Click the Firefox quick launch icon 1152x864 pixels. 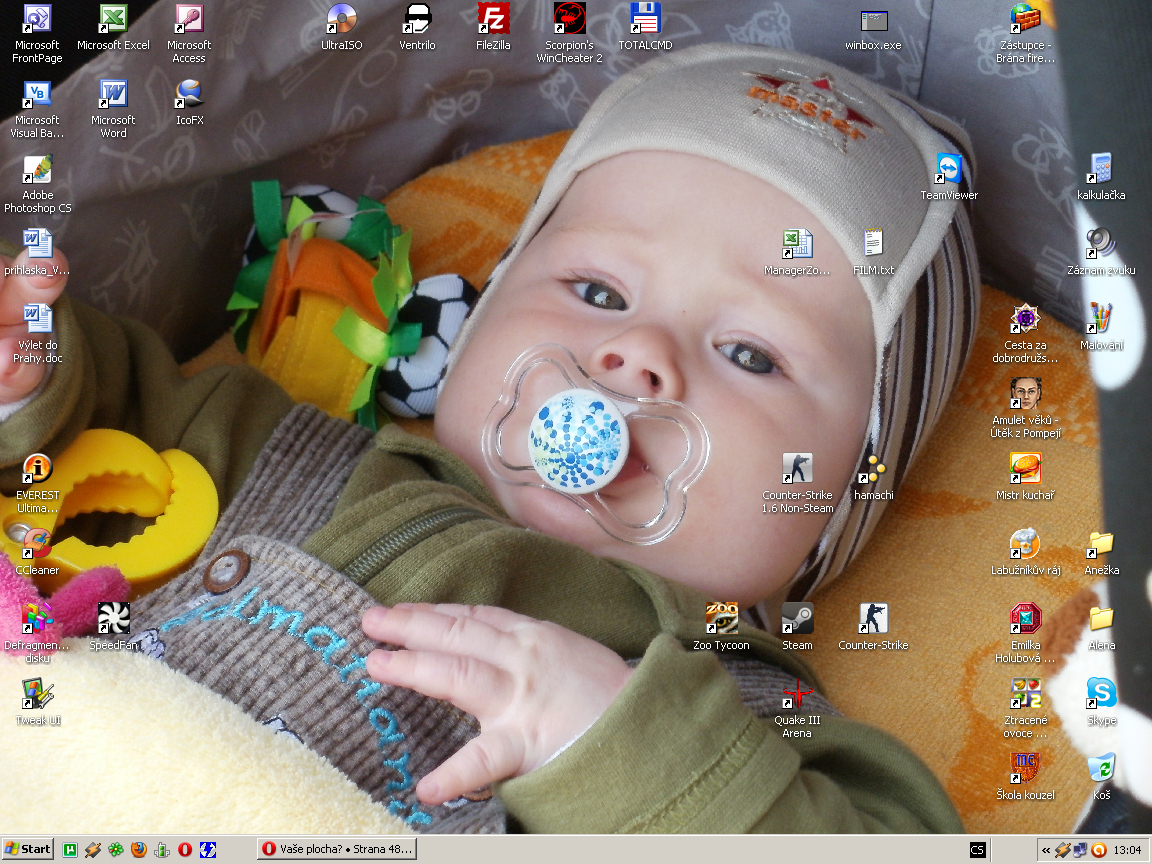point(139,850)
